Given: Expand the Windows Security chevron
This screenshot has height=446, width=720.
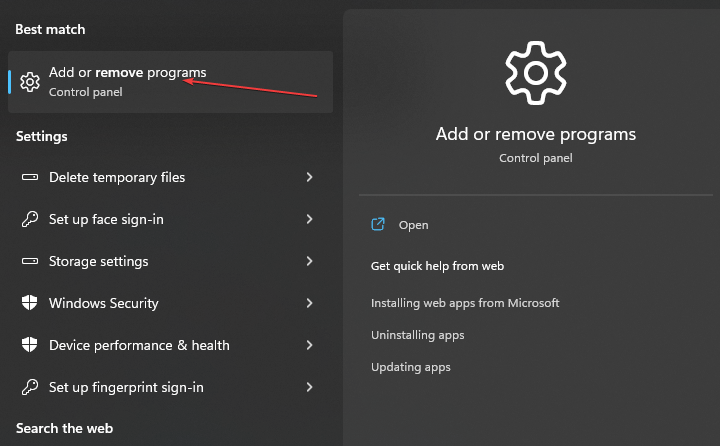Looking at the screenshot, I should click(310, 303).
